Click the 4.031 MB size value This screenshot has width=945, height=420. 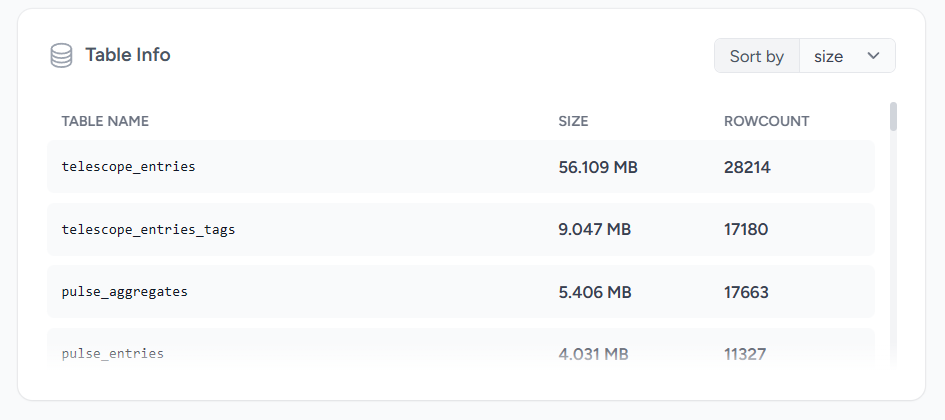[594, 354]
